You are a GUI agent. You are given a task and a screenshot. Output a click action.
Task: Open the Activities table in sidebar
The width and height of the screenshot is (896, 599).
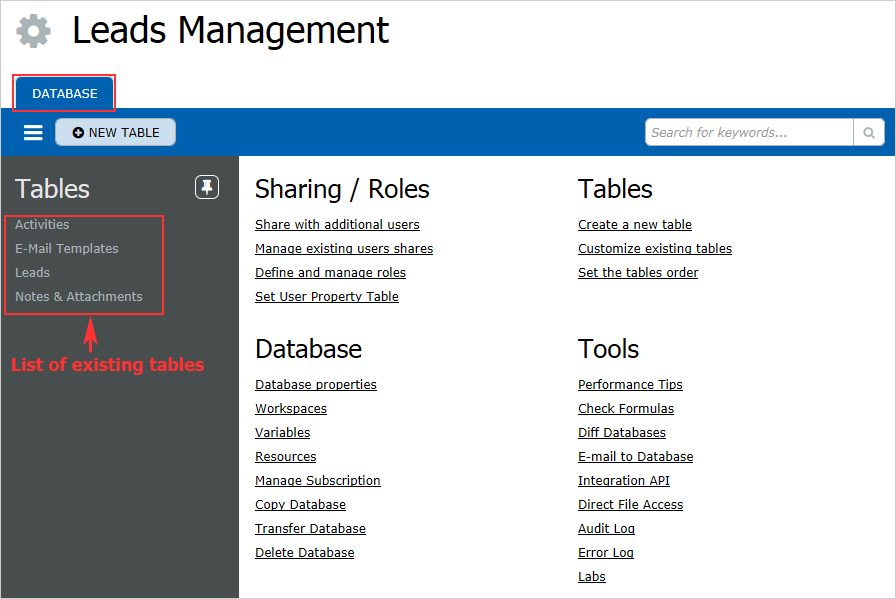tap(42, 225)
